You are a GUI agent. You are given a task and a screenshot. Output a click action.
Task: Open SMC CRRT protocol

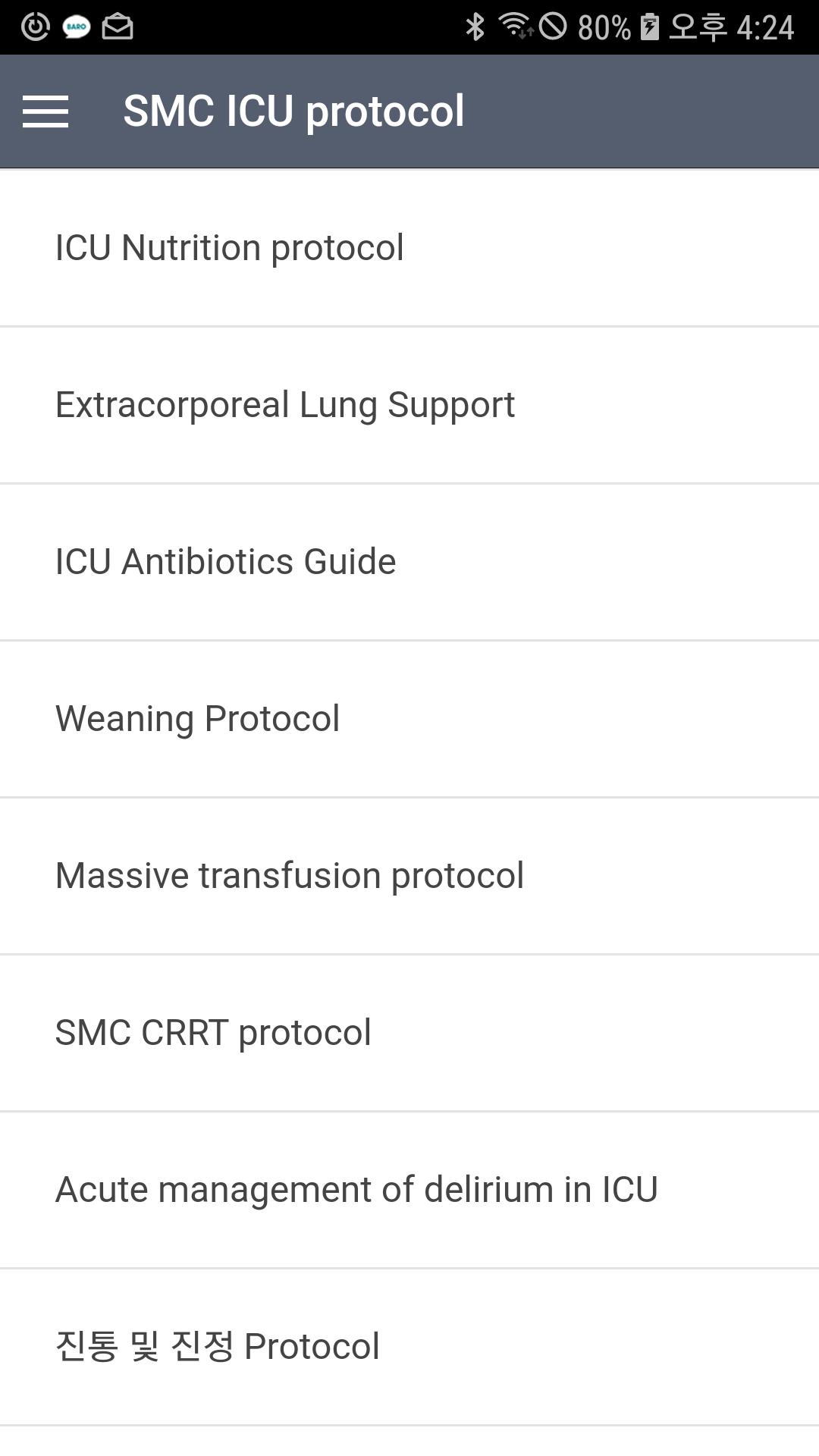tap(409, 1034)
